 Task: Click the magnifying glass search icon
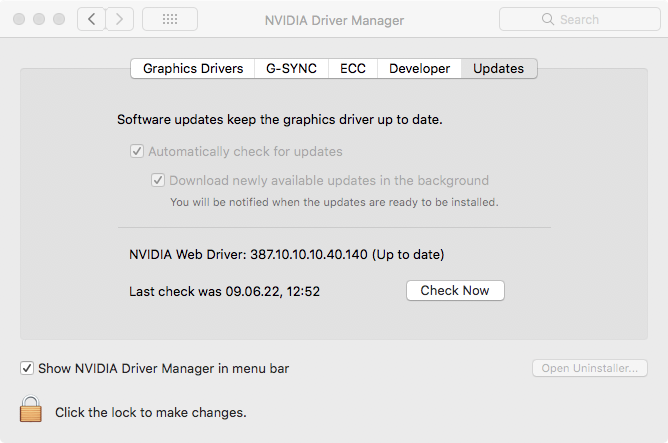click(x=547, y=19)
